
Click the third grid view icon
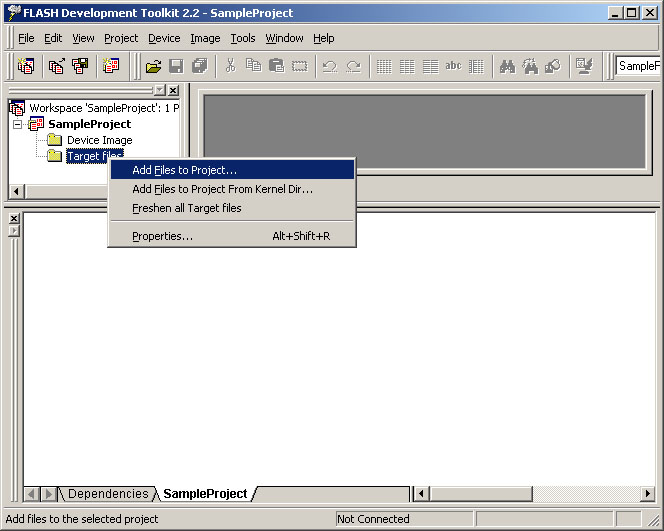(x=430, y=66)
